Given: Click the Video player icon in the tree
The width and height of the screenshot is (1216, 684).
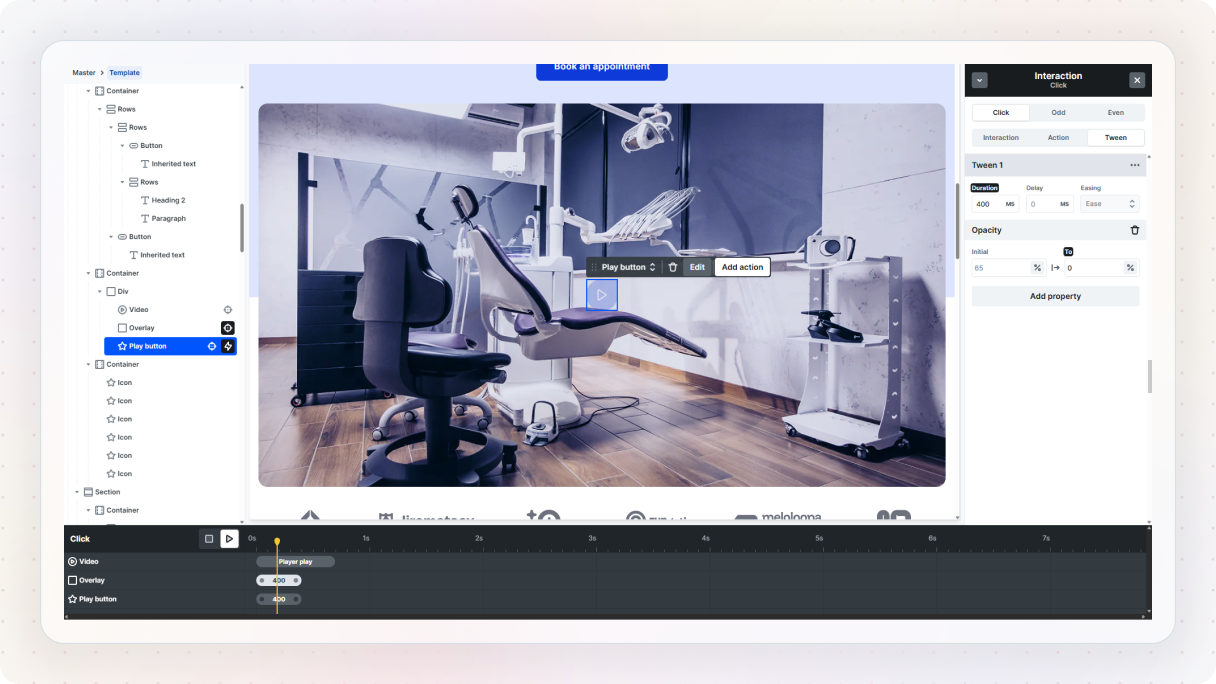Looking at the screenshot, I should tap(122, 310).
